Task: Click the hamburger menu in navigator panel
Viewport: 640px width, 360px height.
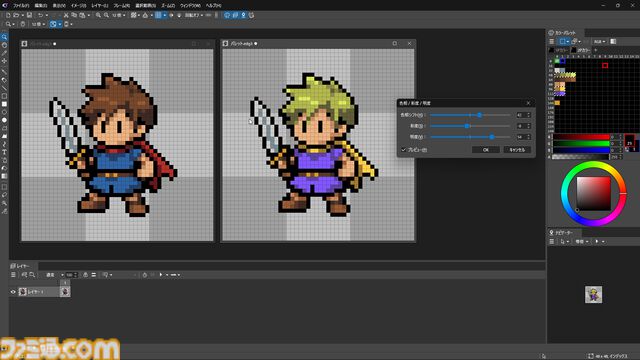Action: pyautogui.click(x=551, y=241)
